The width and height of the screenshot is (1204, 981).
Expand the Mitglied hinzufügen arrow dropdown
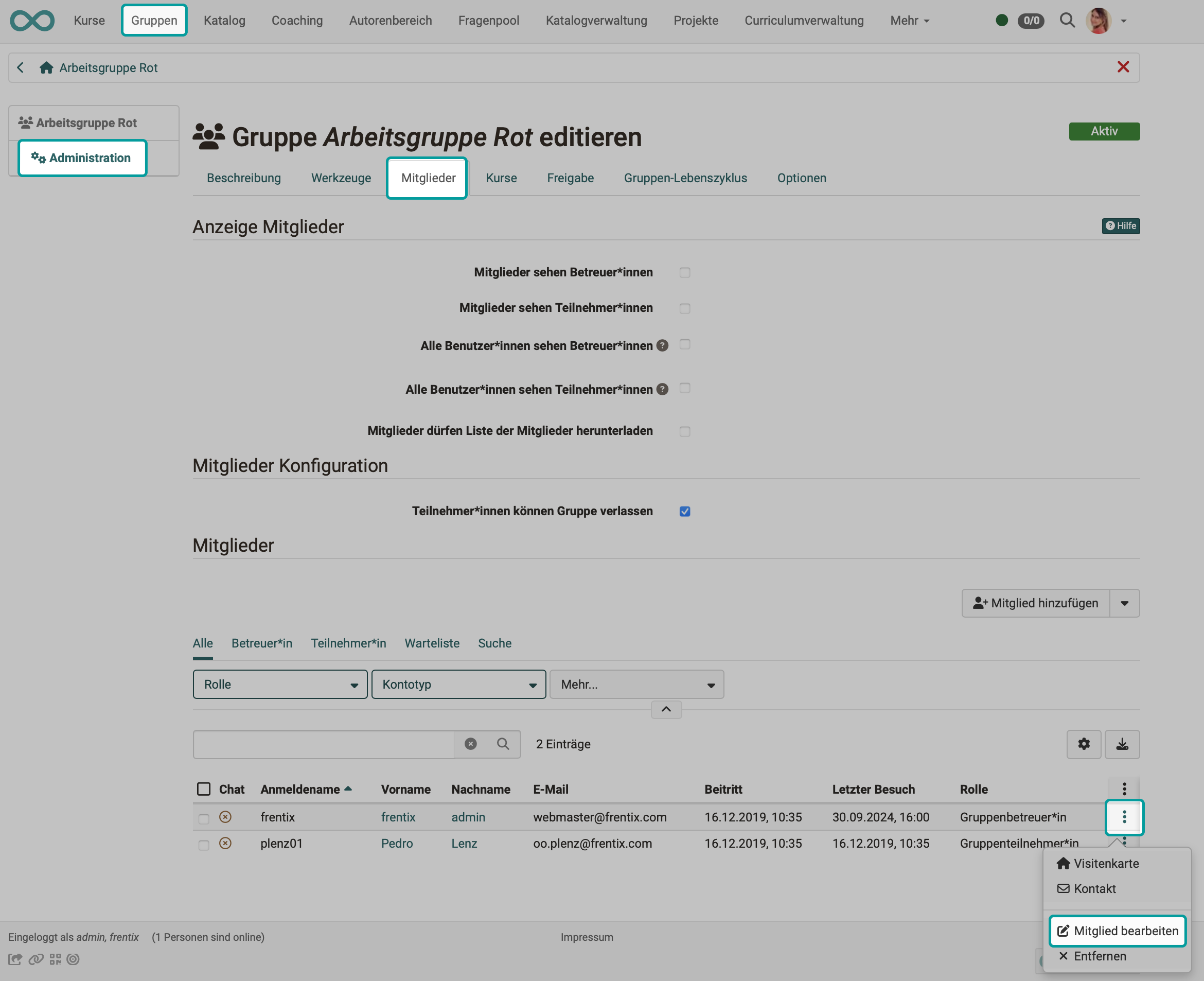[x=1124, y=603]
